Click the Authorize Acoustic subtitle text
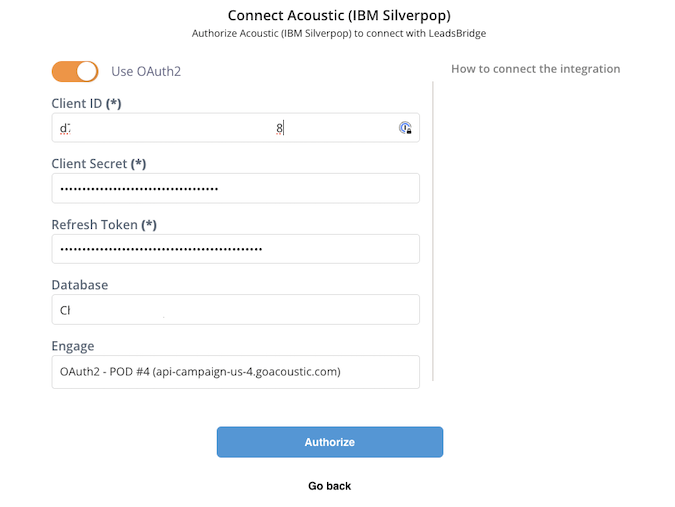Viewport: 675px width, 507px height. 339,34
